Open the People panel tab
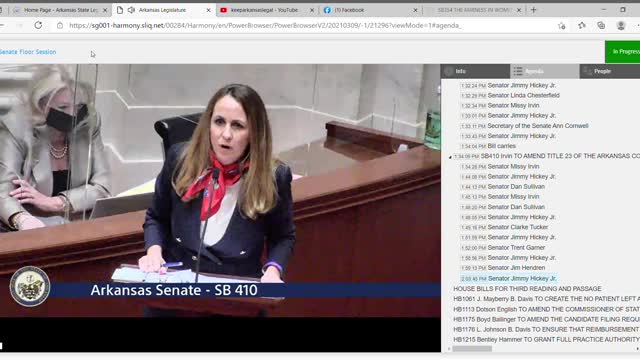 [x=610, y=71]
